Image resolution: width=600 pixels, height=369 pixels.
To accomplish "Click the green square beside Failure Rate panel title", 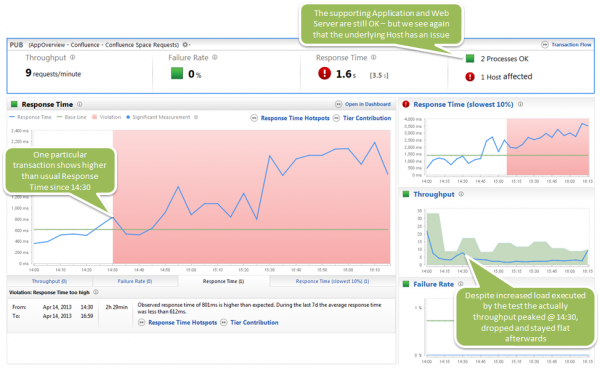I will [406, 284].
